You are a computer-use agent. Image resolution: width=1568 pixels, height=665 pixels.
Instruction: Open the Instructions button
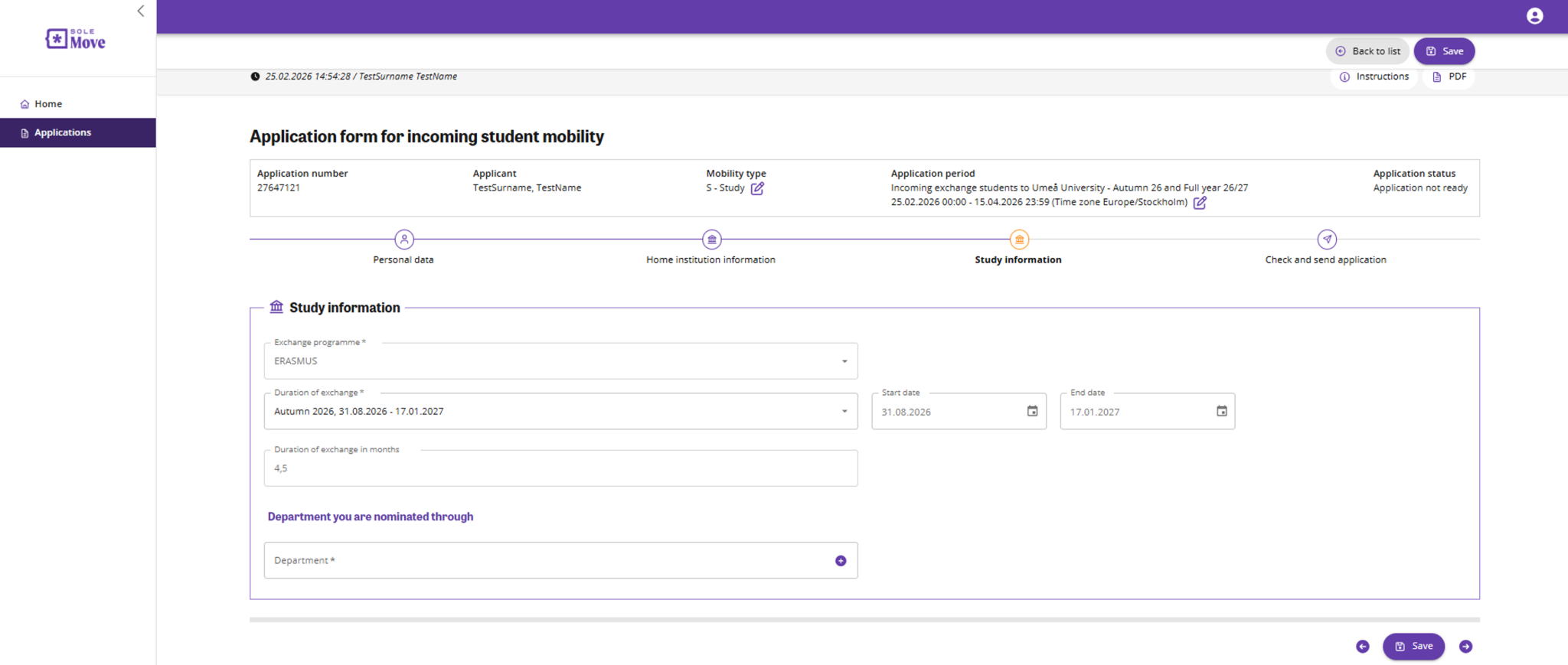point(1374,77)
